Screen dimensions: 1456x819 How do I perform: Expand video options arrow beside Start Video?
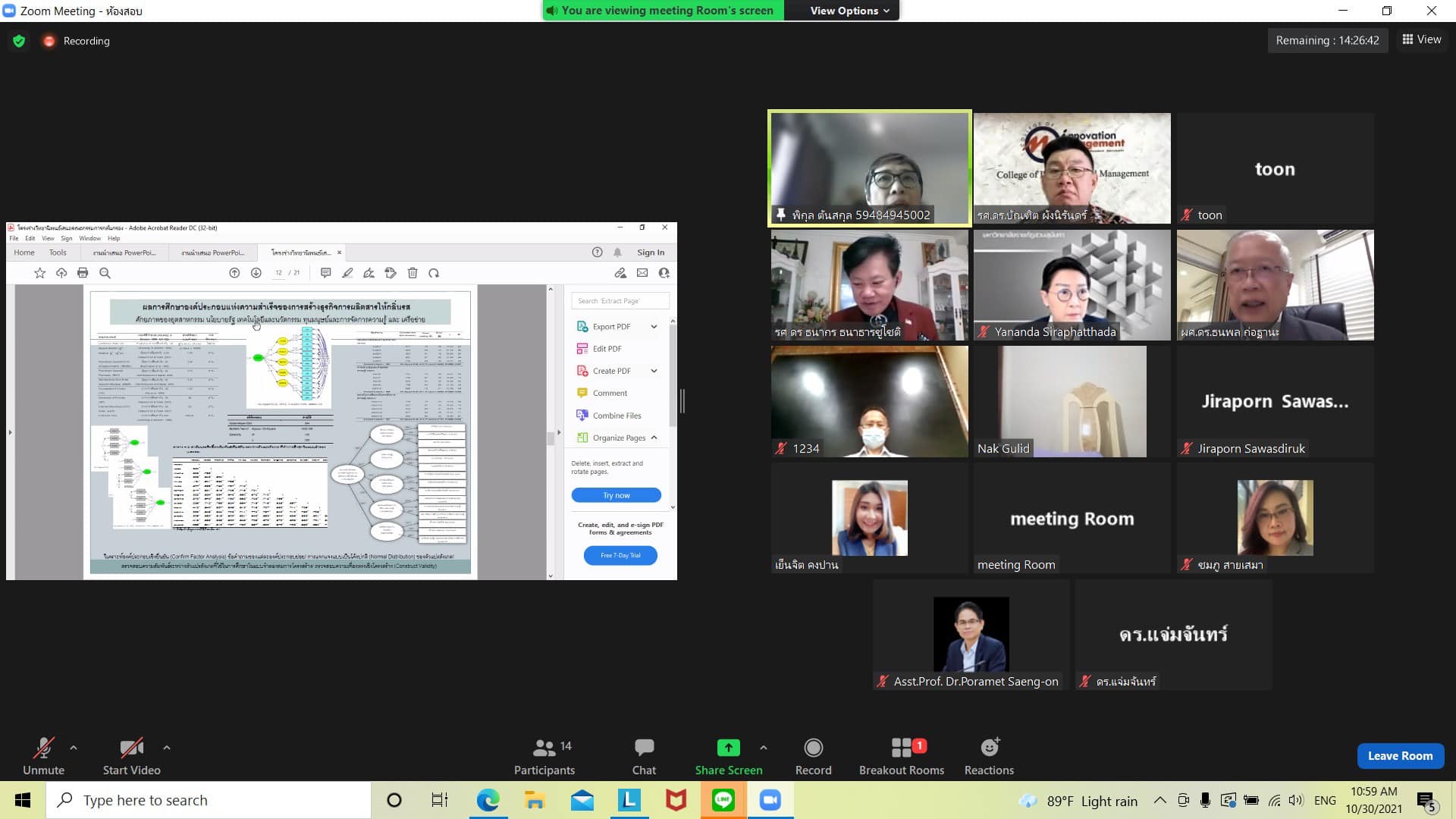167,748
